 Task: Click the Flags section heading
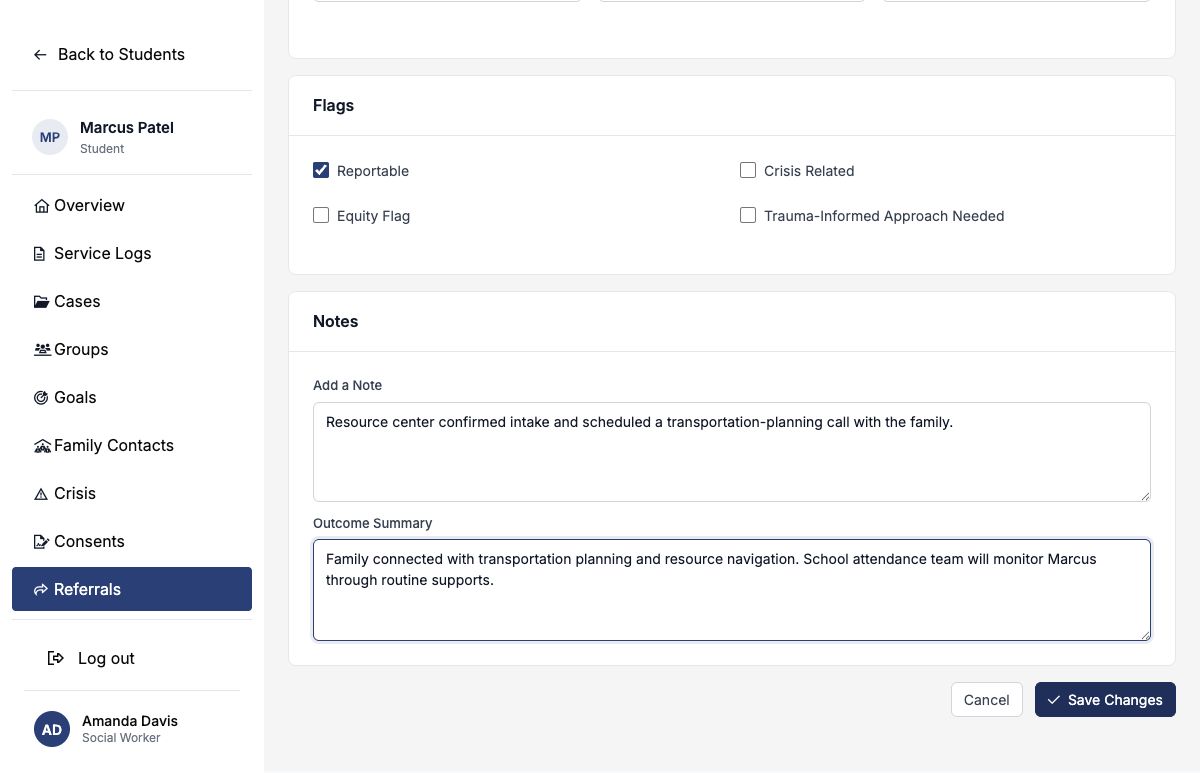pyautogui.click(x=333, y=106)
